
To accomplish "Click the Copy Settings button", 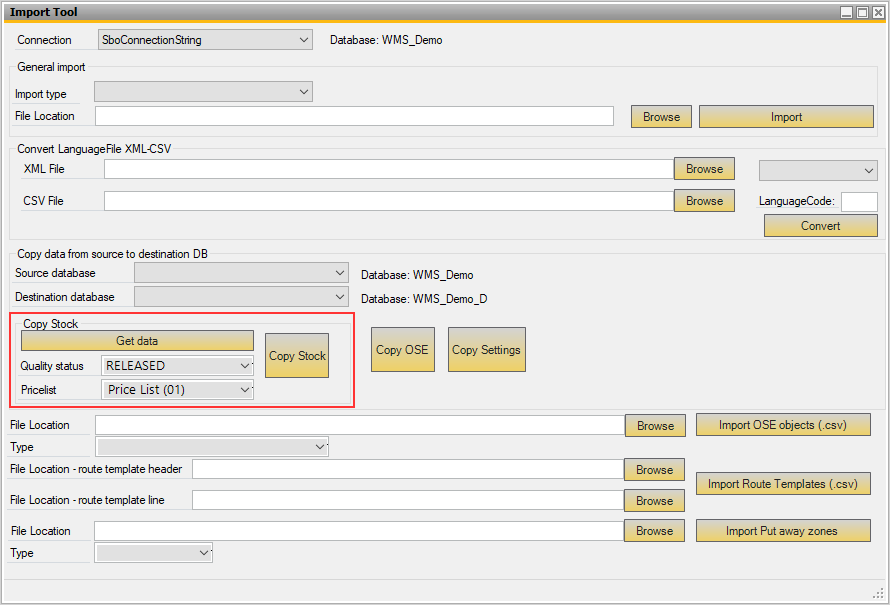I will (x=486, y=350).
